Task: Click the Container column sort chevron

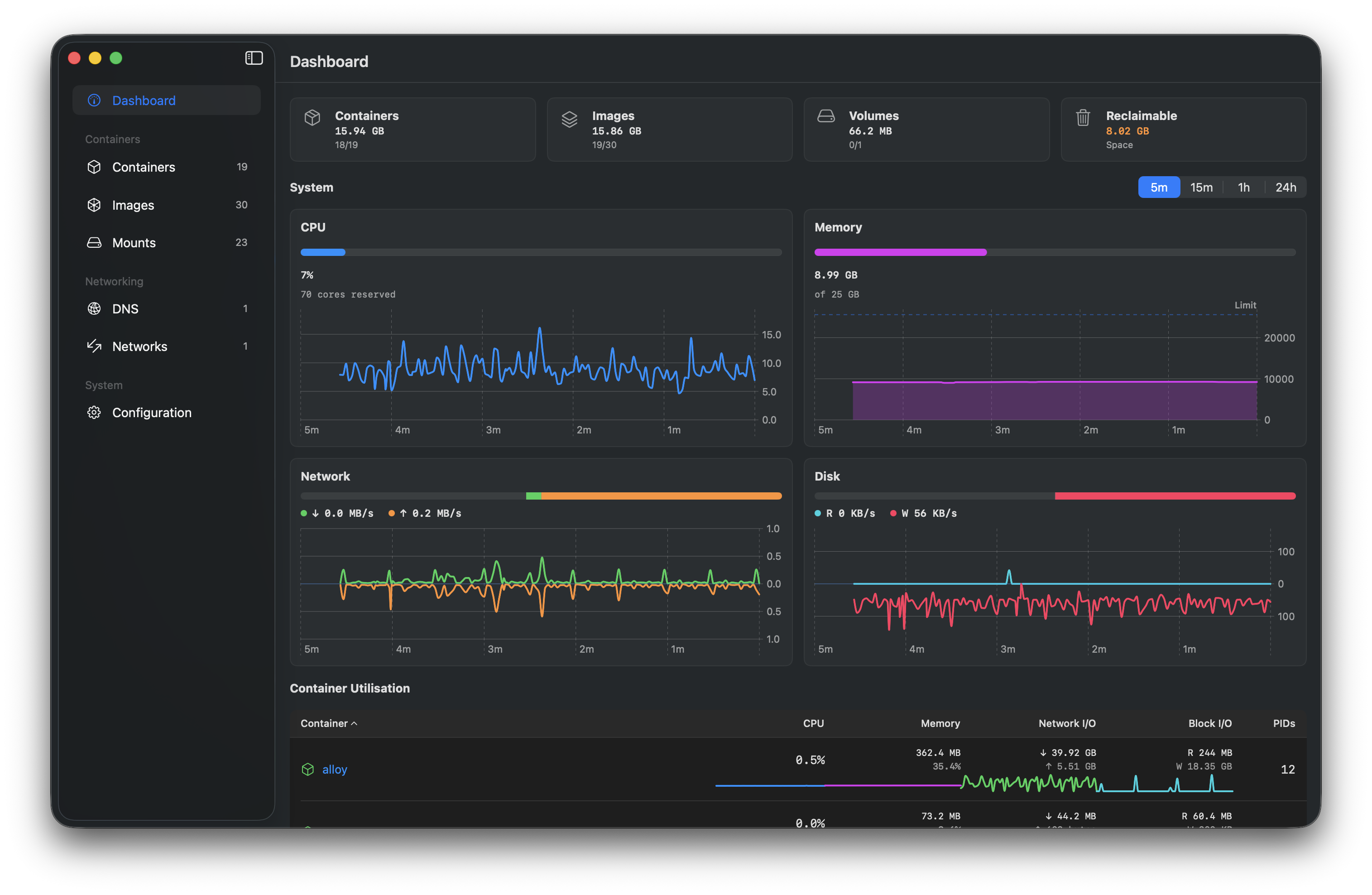Action: click(354, 724)
